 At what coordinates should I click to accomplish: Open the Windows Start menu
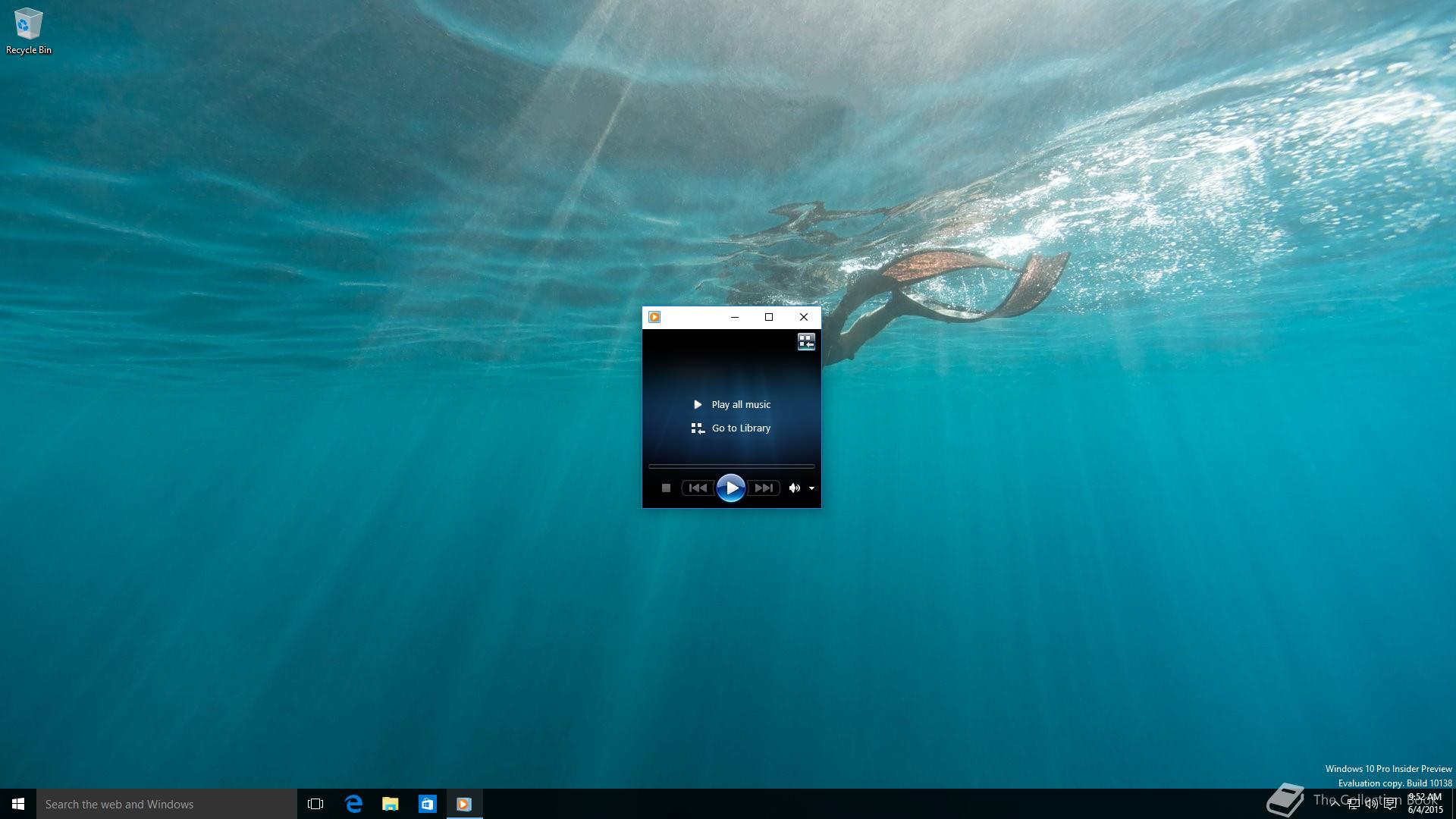(x=18, y=804)
